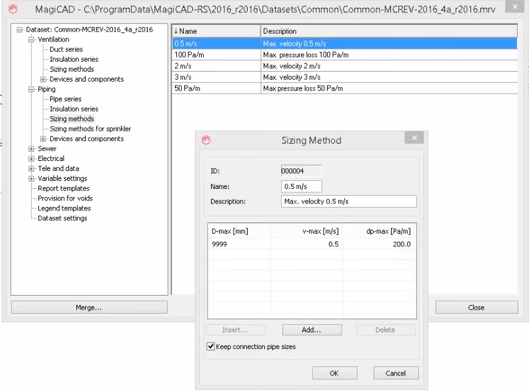Viewport: 529px width, 391px height.
Task: Click the Add... button
Action: point(312,330)
